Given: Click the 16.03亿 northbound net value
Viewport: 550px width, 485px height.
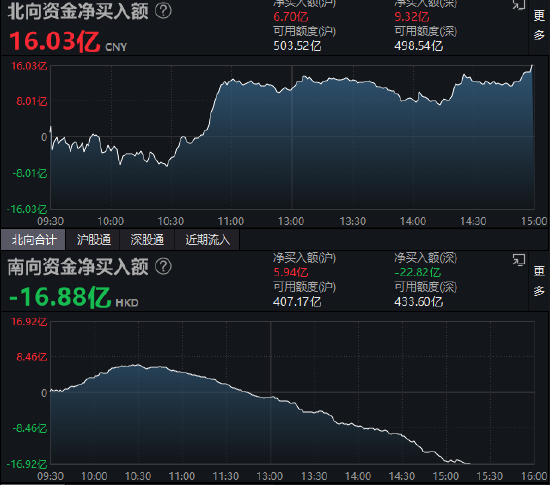Looking at the screenshot, I should [x=55, y=41].
